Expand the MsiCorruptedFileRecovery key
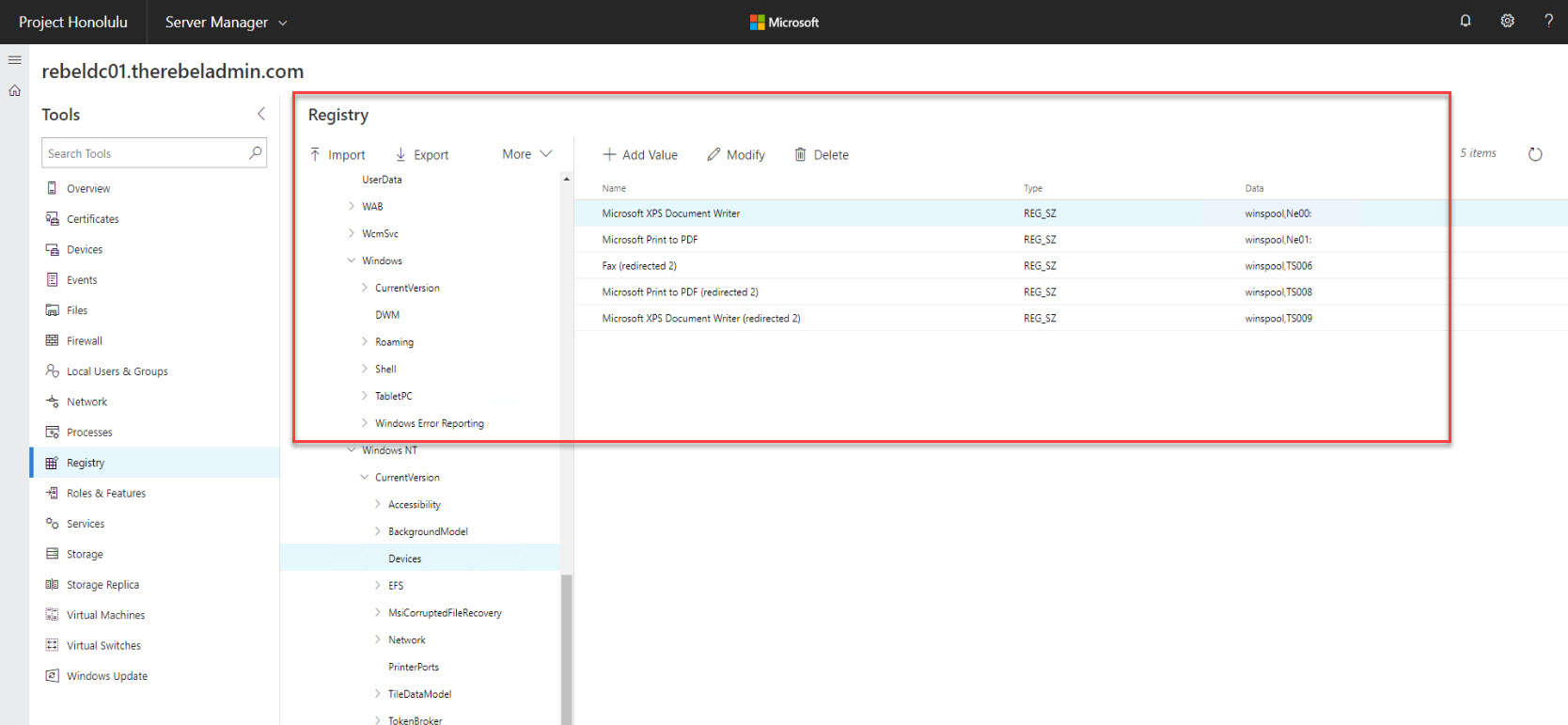Image resolution: width=1568 pixels, height=725 pixels. (x=378, y=612)
